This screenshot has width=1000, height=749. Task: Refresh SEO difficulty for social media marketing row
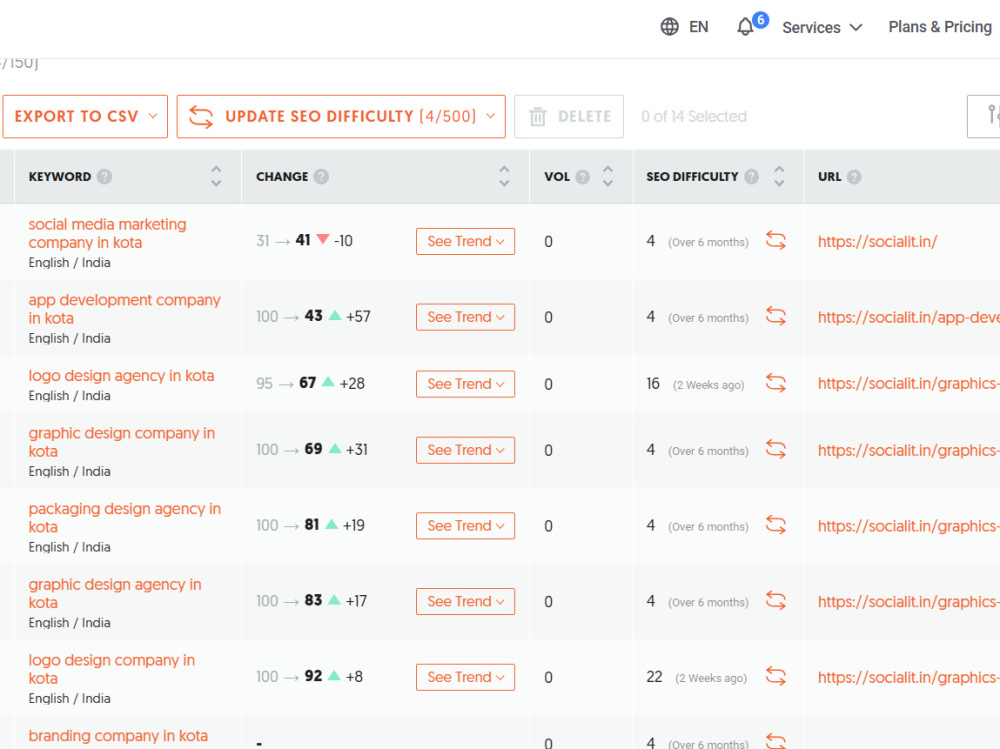point(776,241)
